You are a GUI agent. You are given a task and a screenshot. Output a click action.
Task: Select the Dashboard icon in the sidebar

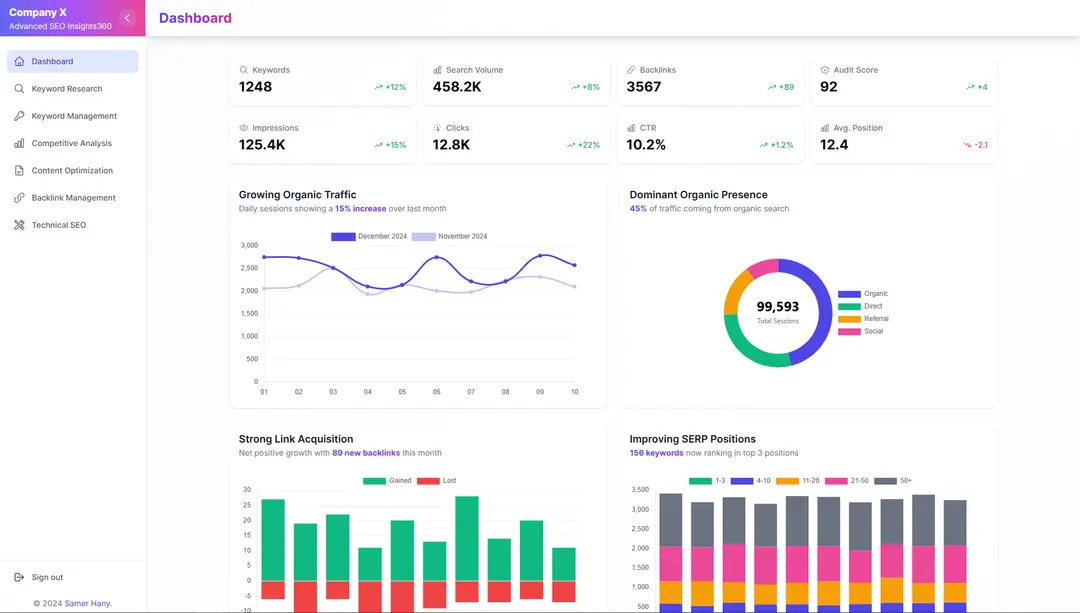pos(19,61)
